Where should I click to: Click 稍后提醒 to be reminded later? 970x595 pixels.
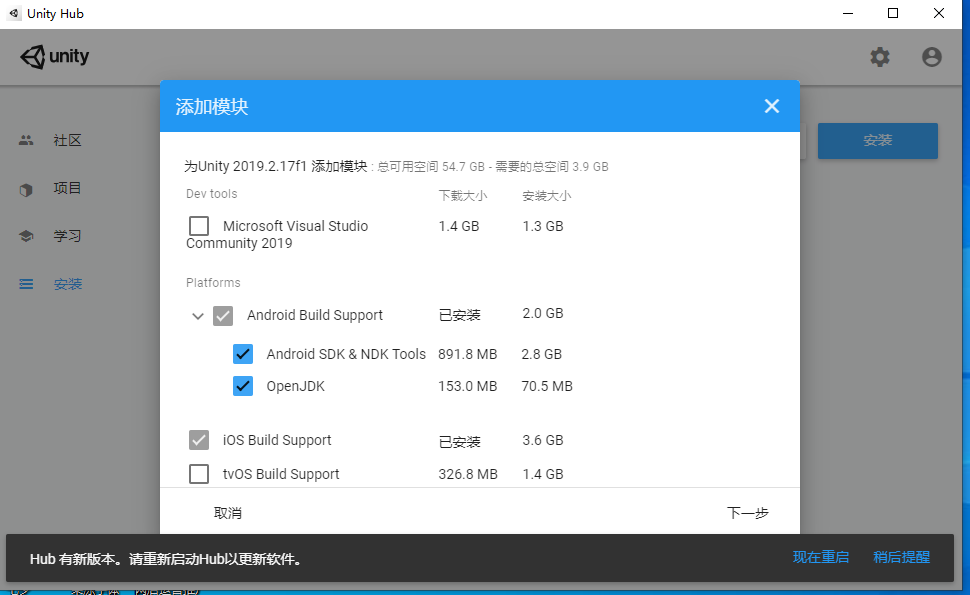[901, 557]
